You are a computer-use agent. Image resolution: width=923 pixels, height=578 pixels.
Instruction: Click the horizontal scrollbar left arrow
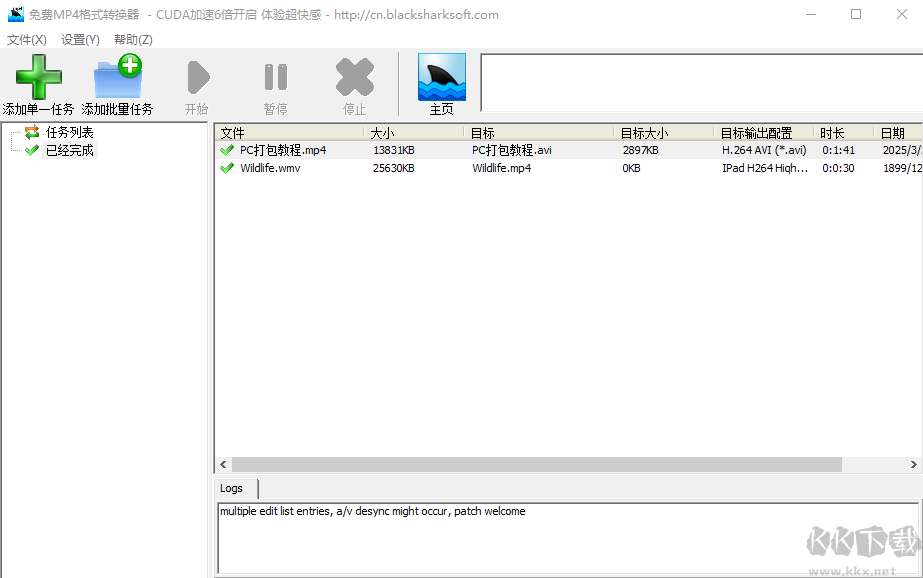coord(223,464)
